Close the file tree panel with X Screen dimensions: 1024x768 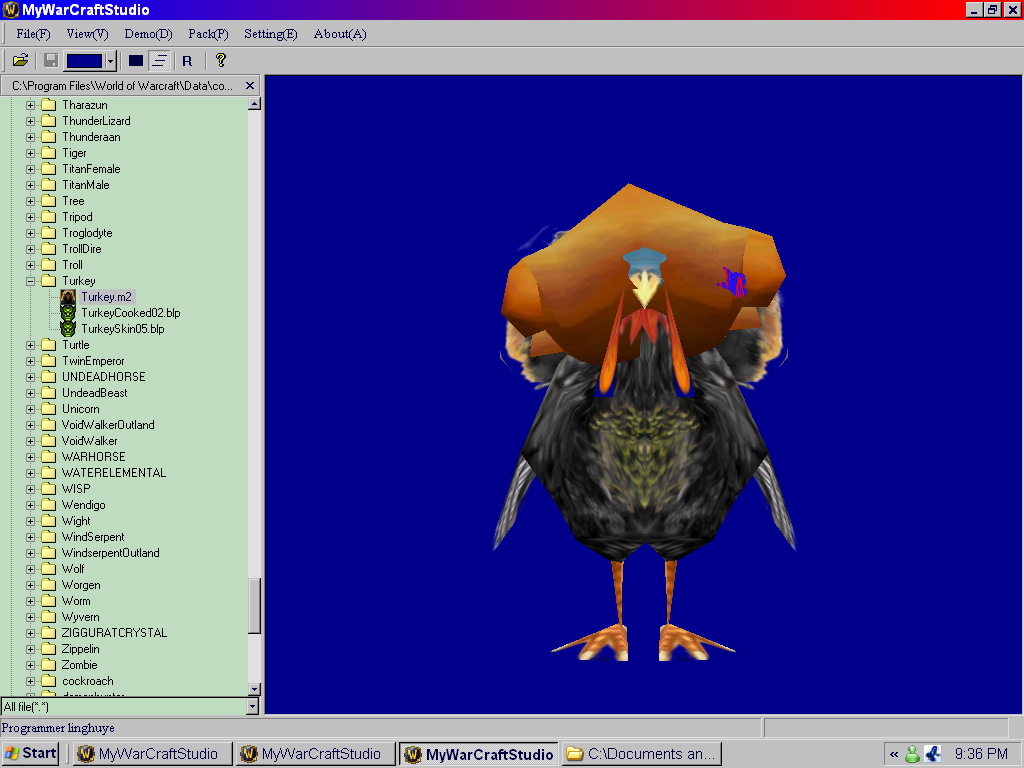(x=249, y=86)
